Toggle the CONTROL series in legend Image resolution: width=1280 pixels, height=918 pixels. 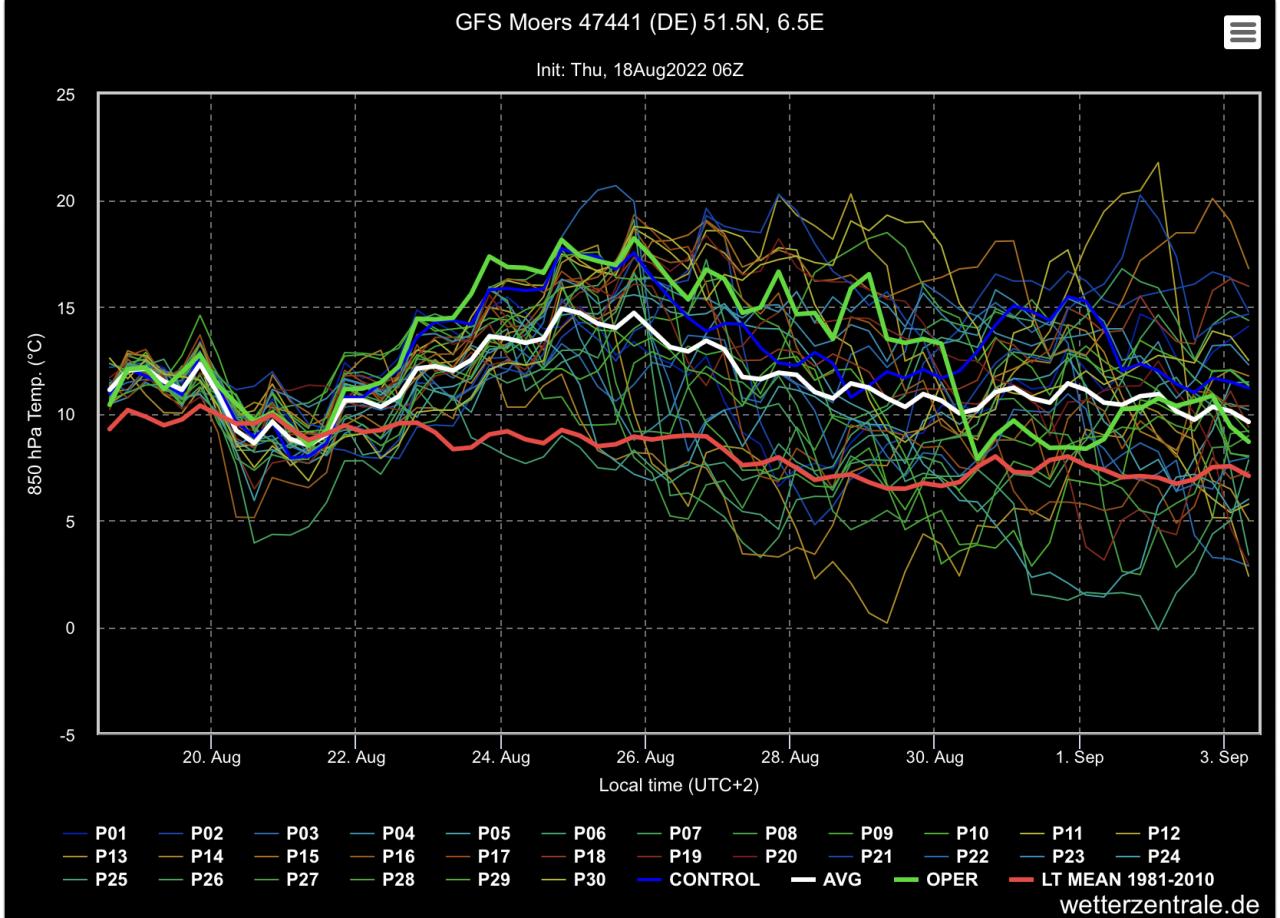714,880
